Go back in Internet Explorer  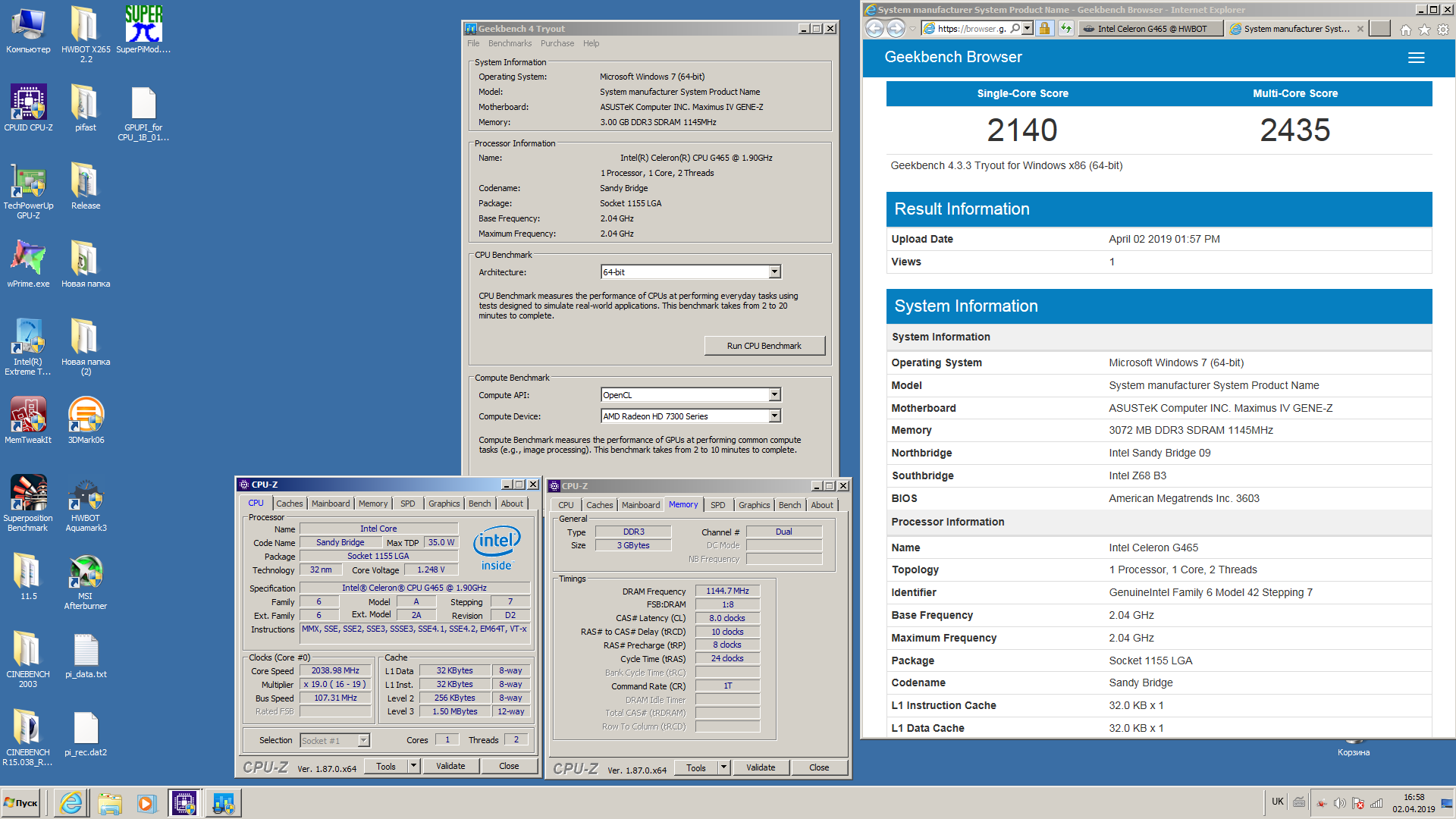(x=874, y=29)
